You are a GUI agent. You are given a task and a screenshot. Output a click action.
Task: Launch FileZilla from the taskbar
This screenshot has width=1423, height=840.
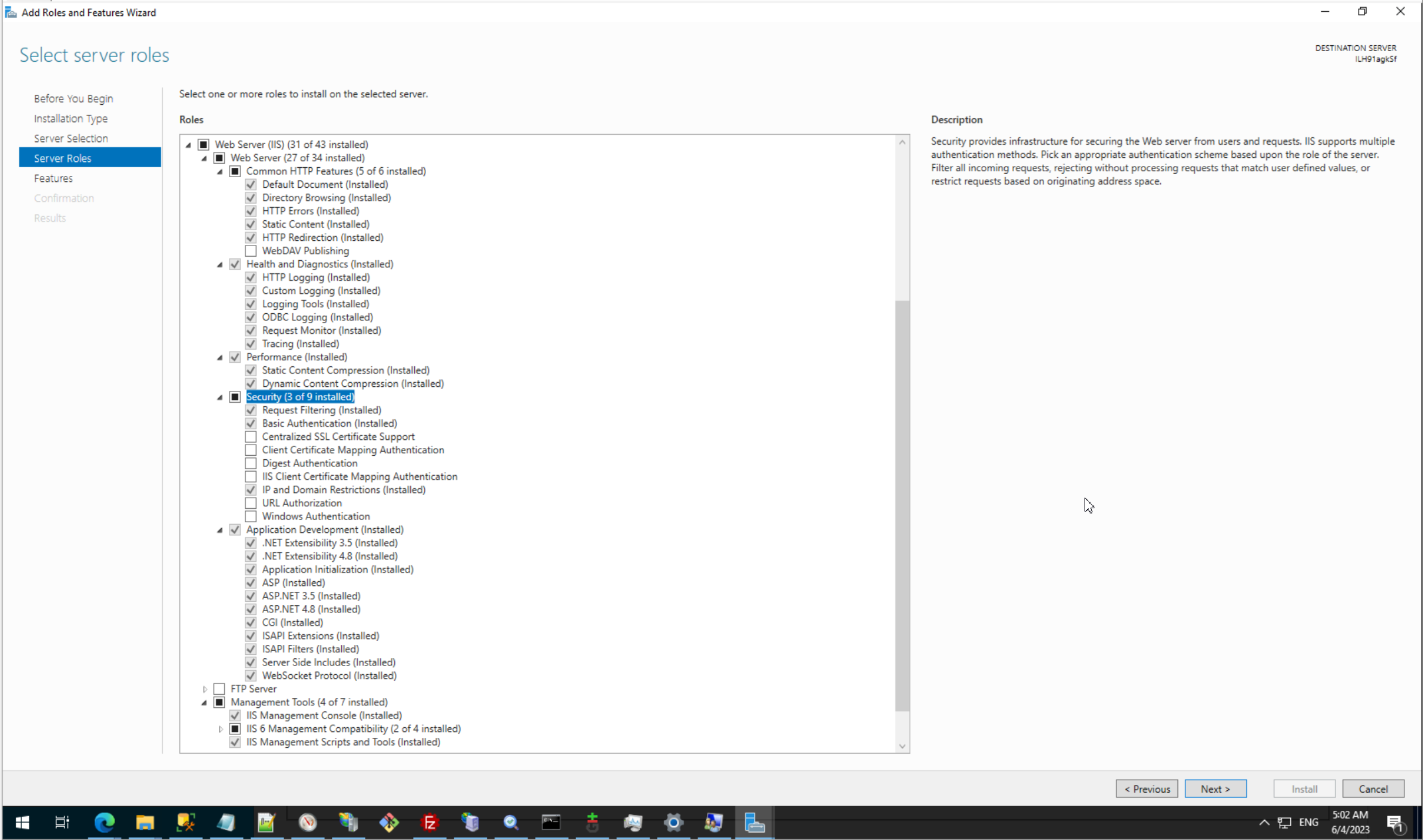tap(429, 823)
